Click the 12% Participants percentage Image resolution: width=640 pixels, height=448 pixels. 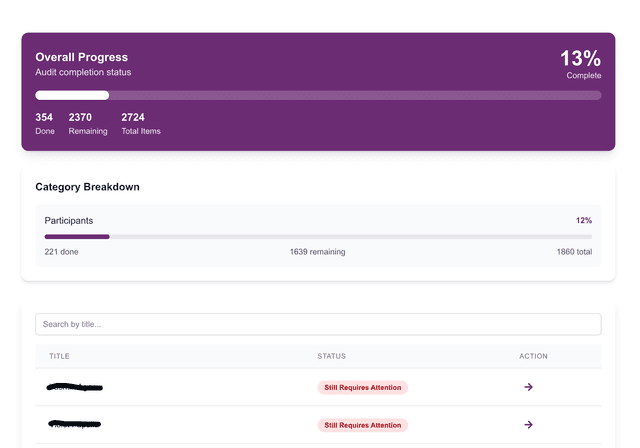583,220
